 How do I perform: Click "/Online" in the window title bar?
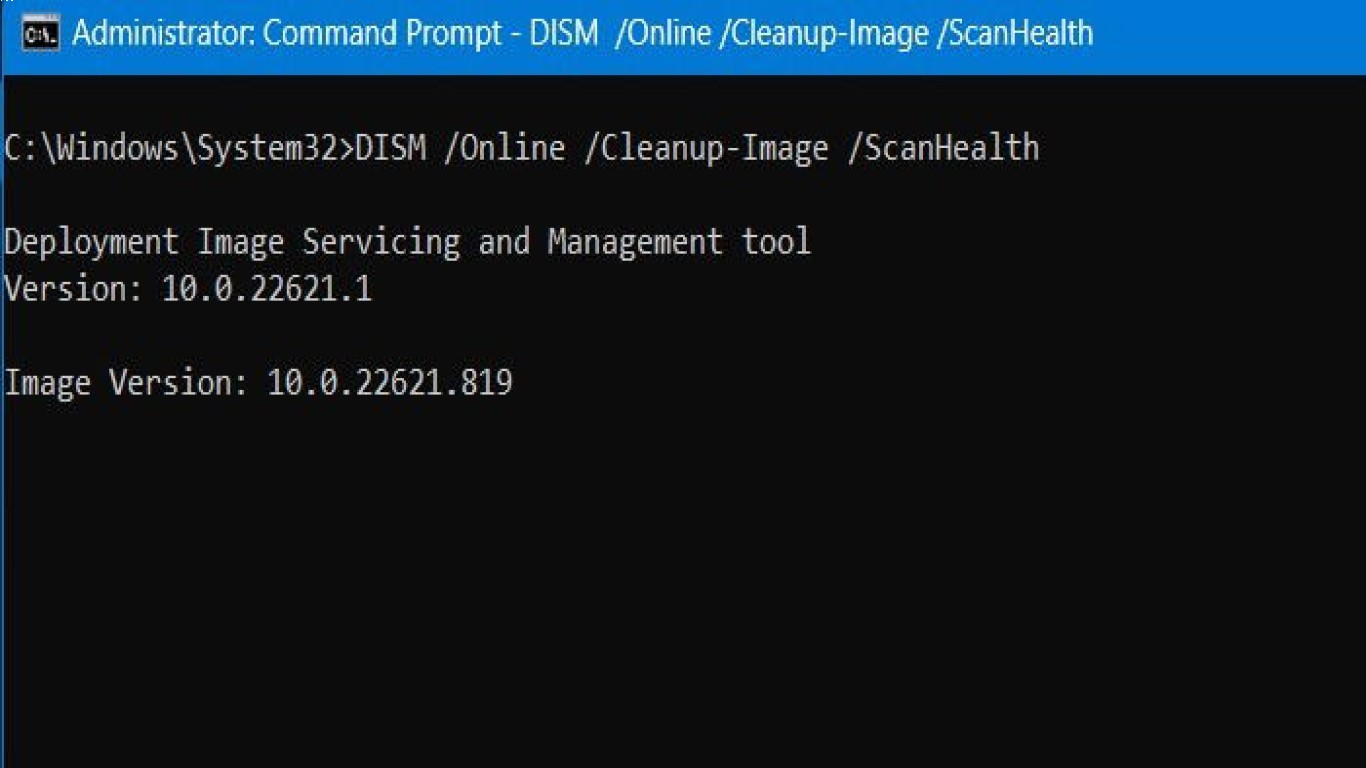(662, 33)
